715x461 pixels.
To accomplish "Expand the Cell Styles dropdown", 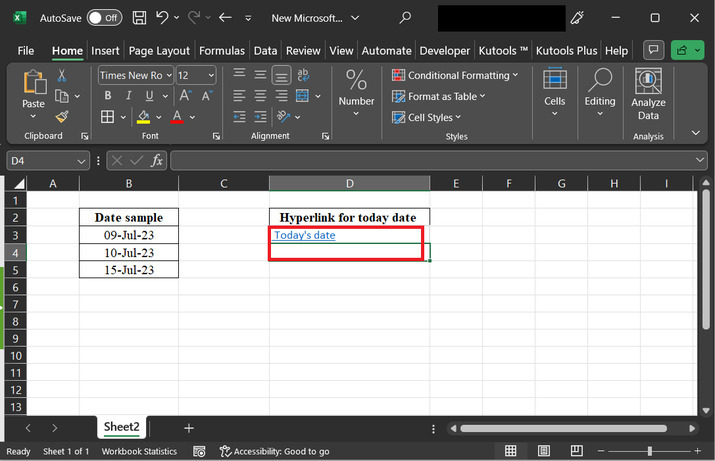I will (x=431, y=117).
